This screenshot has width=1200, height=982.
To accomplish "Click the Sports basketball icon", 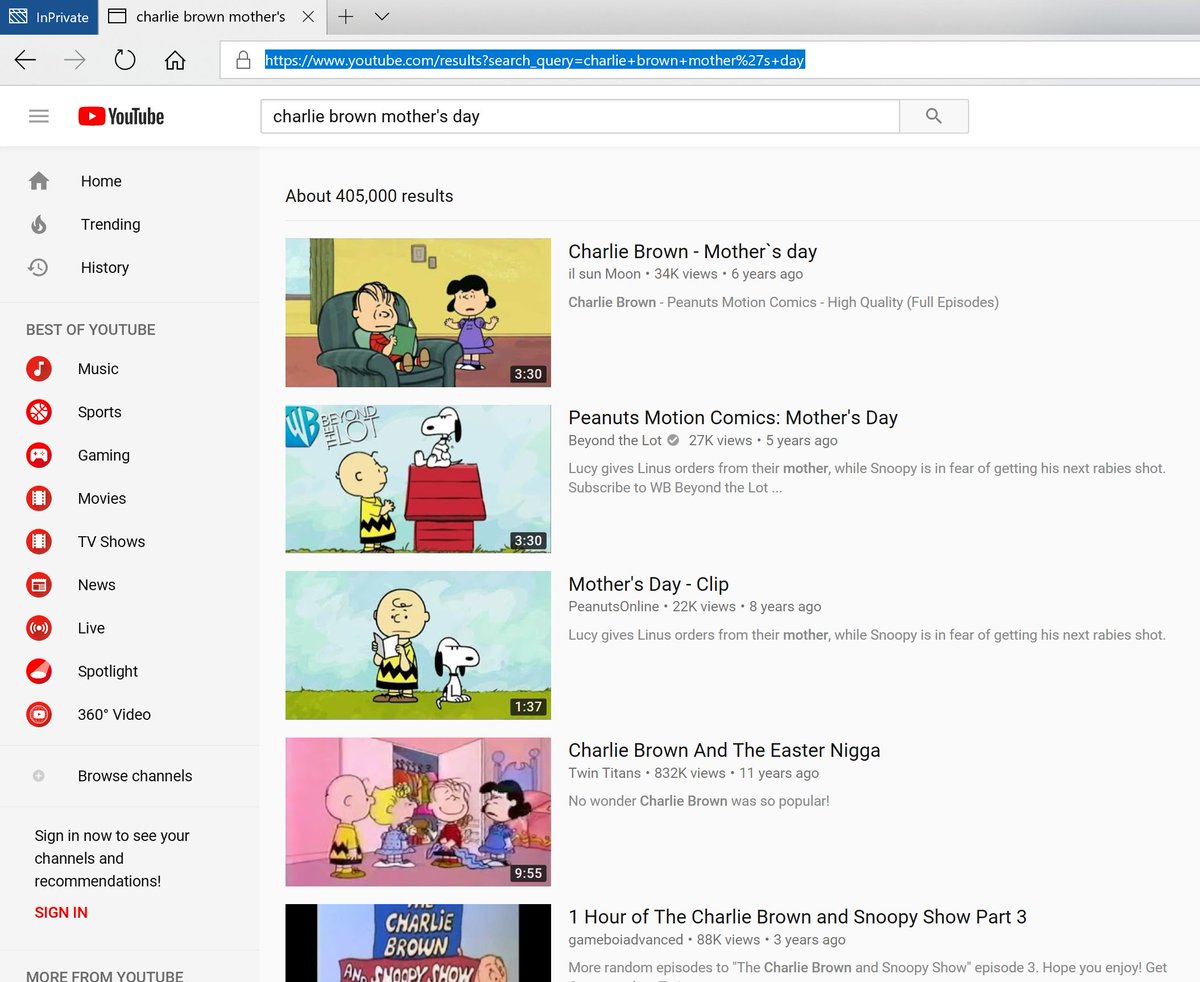I will point(39,412).
